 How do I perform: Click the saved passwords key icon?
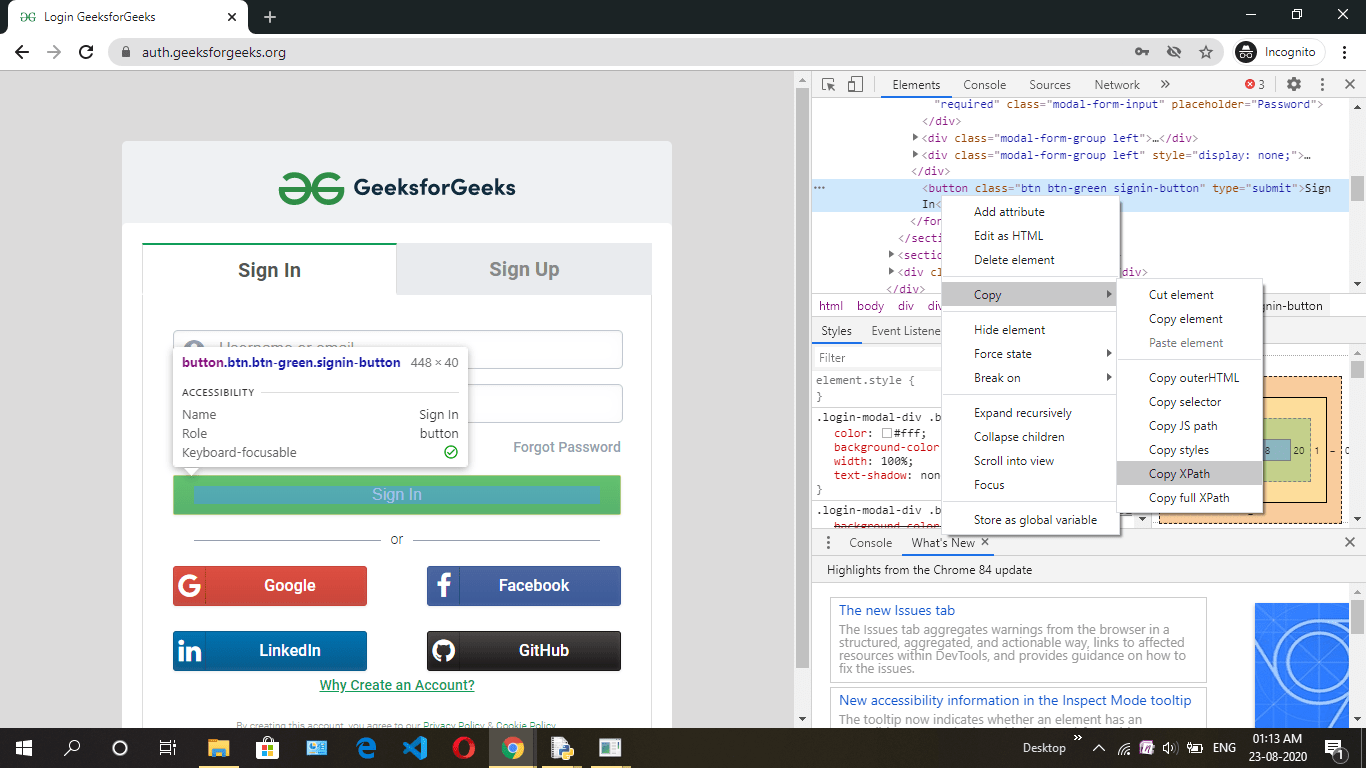[1142, 52]
